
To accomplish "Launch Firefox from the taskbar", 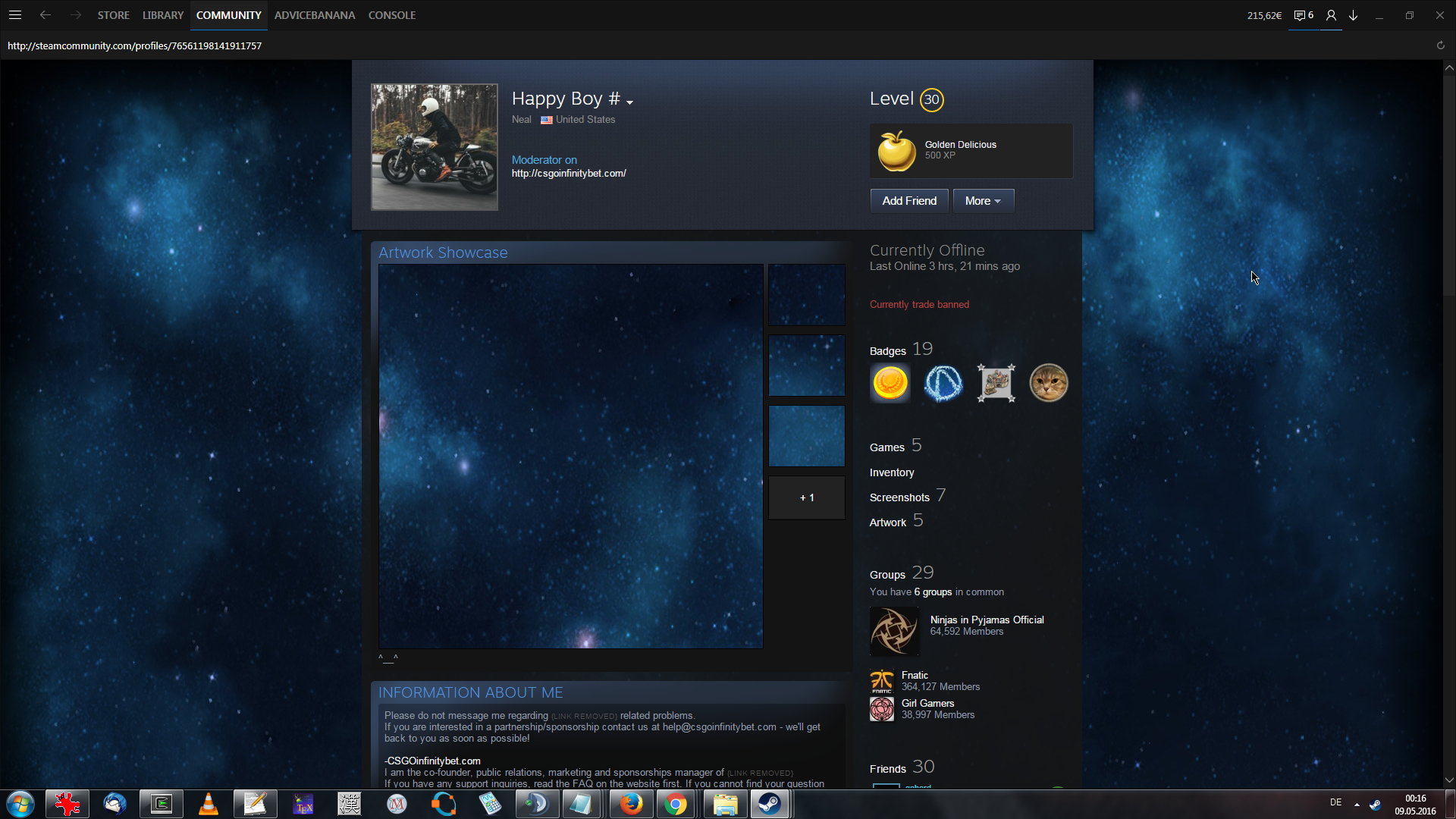I will coord(630,804).
